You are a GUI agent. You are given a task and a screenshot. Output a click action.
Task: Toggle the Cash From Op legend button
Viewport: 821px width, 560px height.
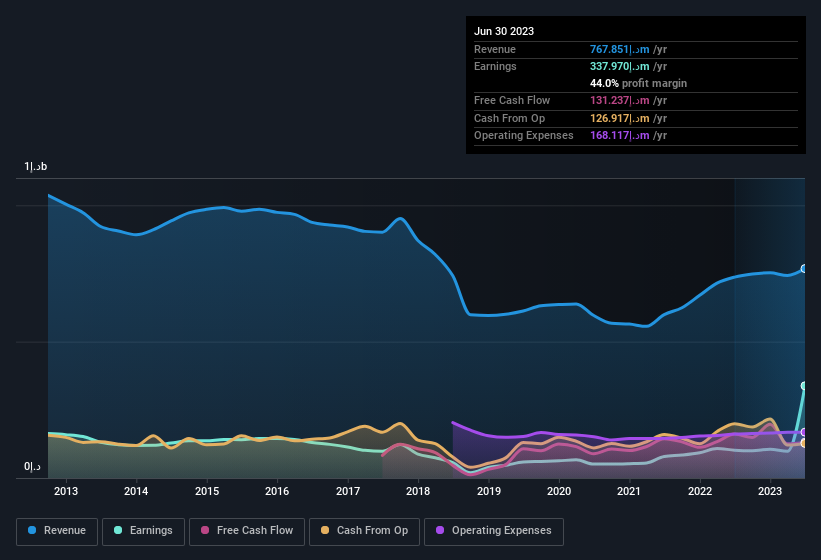coord(364,531)
